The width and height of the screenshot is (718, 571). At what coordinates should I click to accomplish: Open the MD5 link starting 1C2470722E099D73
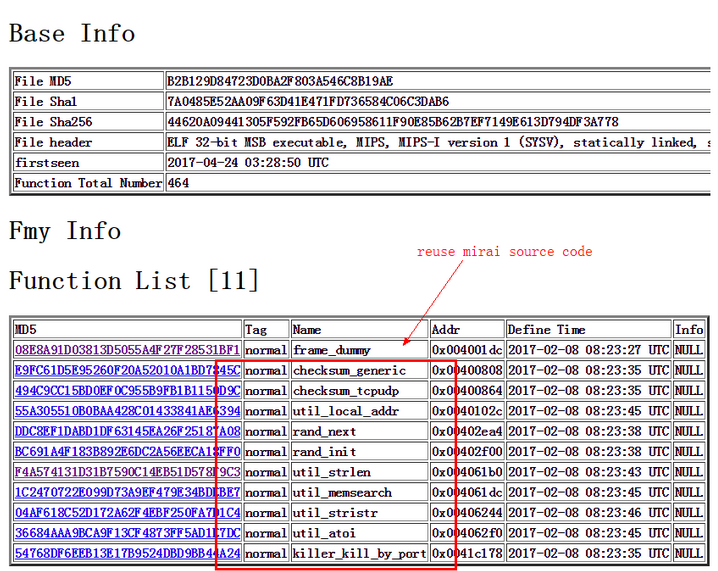(x=127, y=492)
